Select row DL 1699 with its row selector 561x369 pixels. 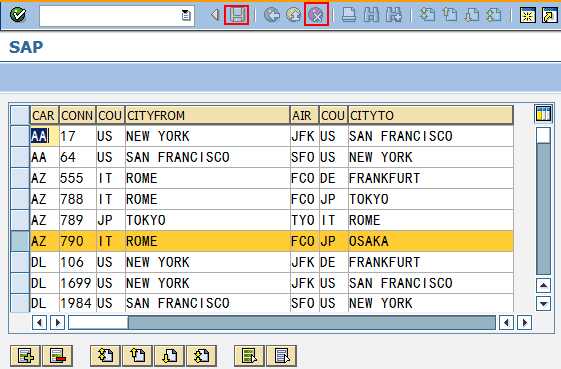[20, 283]
